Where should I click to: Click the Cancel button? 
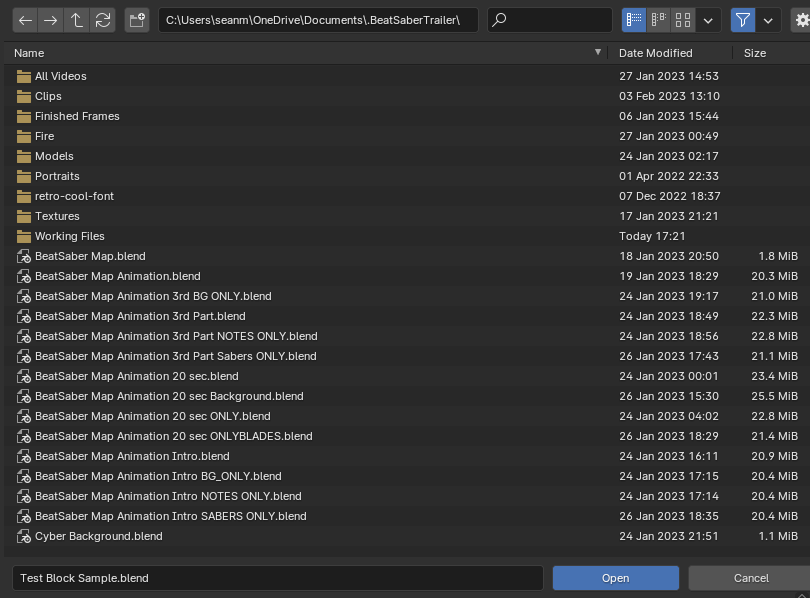(x=751, y=578)
